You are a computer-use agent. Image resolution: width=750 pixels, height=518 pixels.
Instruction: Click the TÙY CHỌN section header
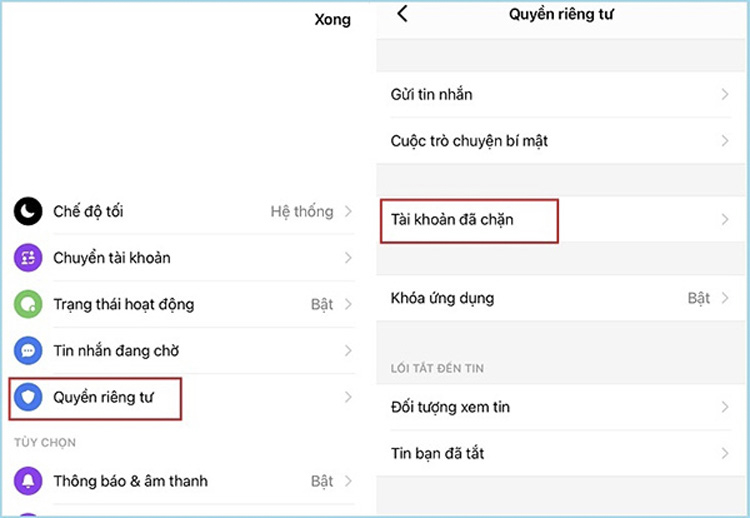(x=44, y=442)
